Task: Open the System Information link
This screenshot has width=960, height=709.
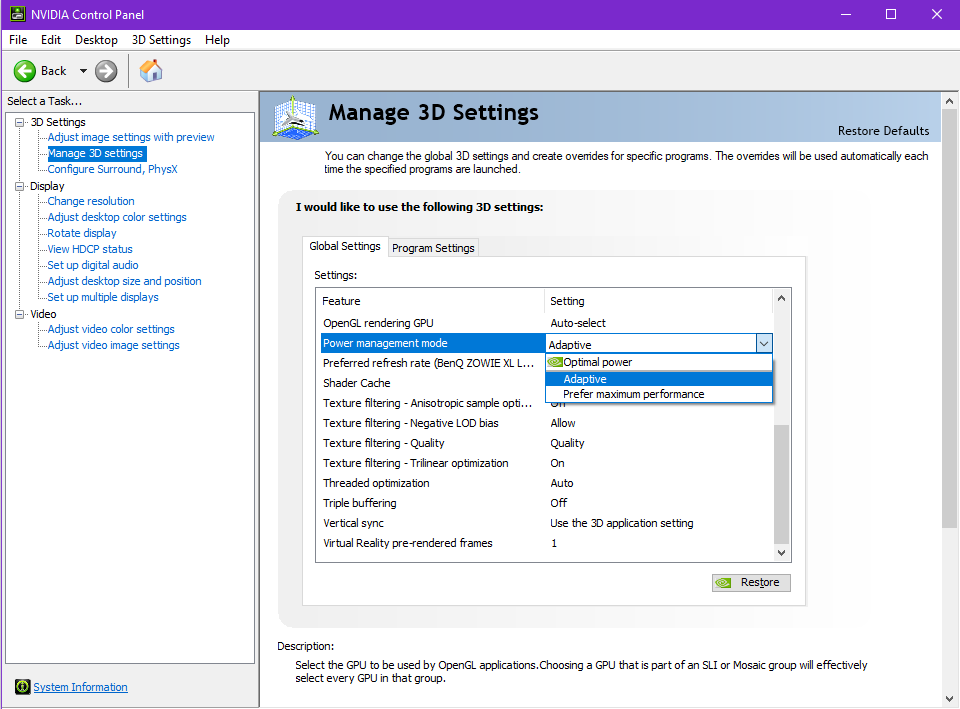Action: 80,687
